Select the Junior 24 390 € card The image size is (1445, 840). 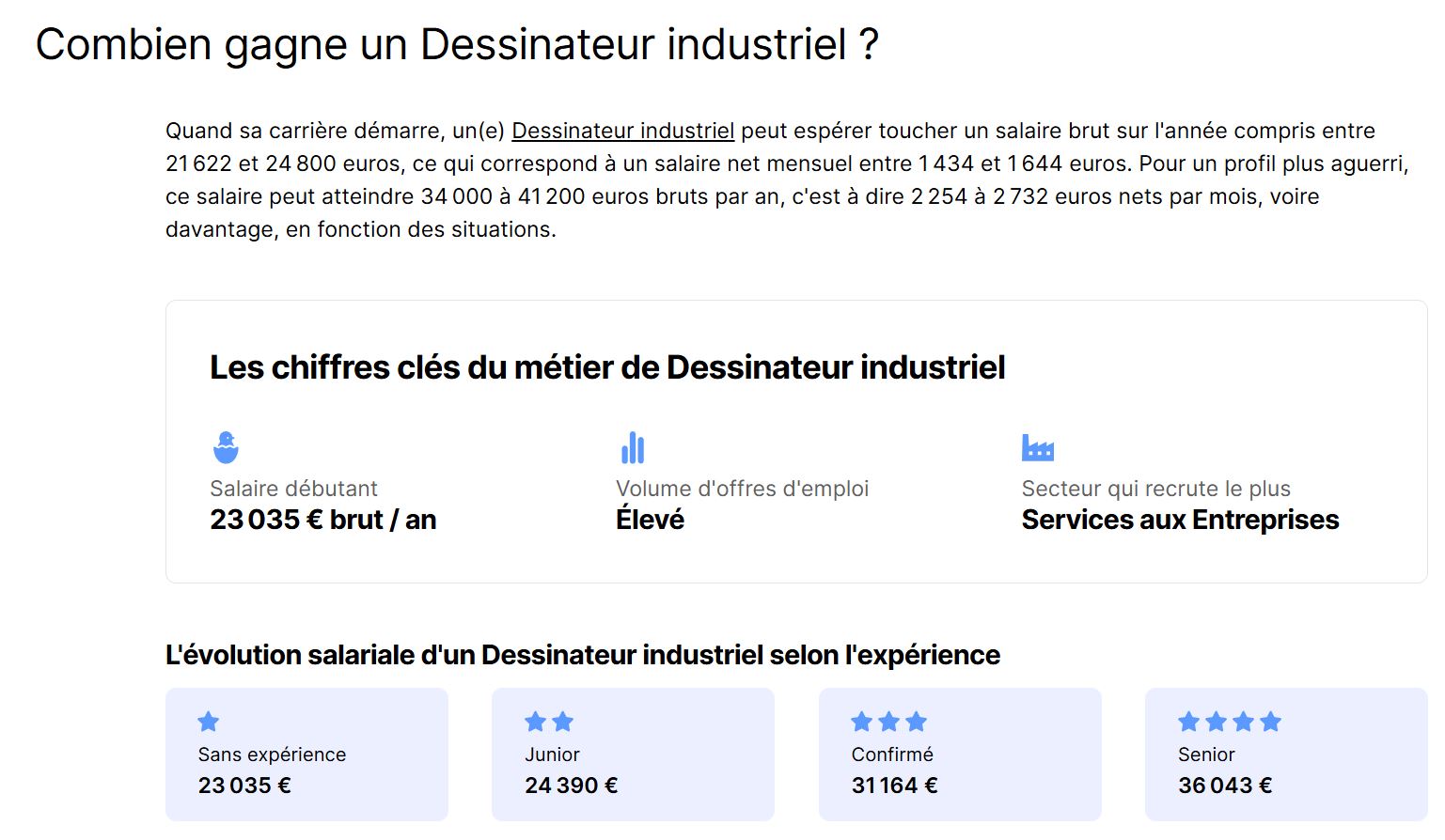[x=633, y=754]
